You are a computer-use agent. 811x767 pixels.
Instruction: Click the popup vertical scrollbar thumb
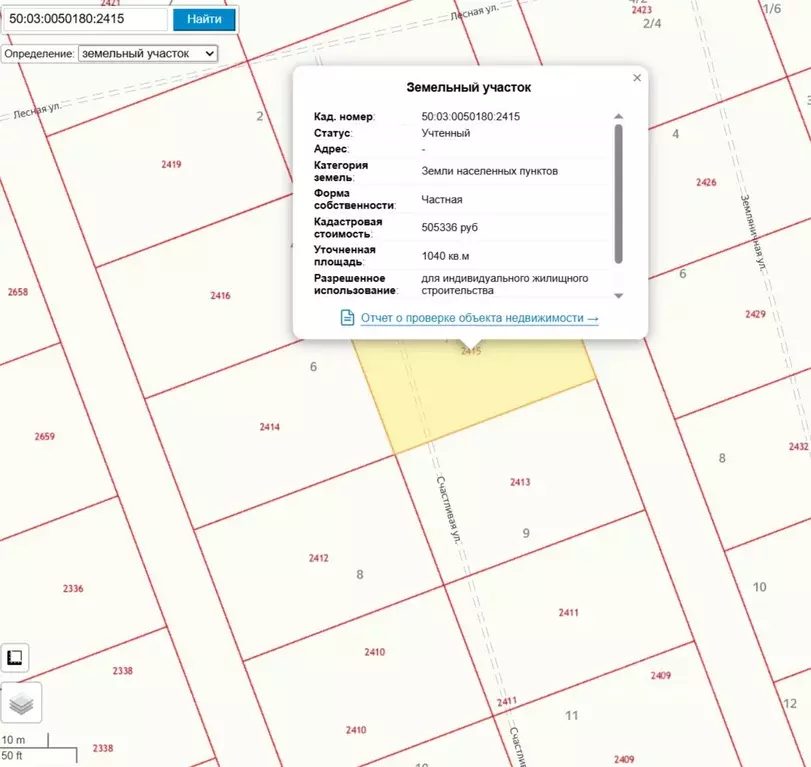(619, 194)
